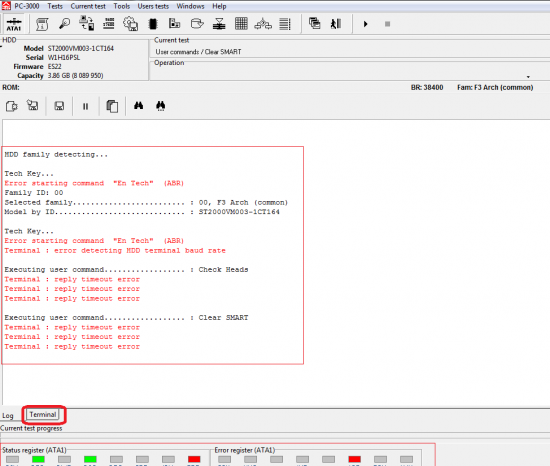
Task: Pause terminal output with the pause icon
Action: (x=85, y=106)
